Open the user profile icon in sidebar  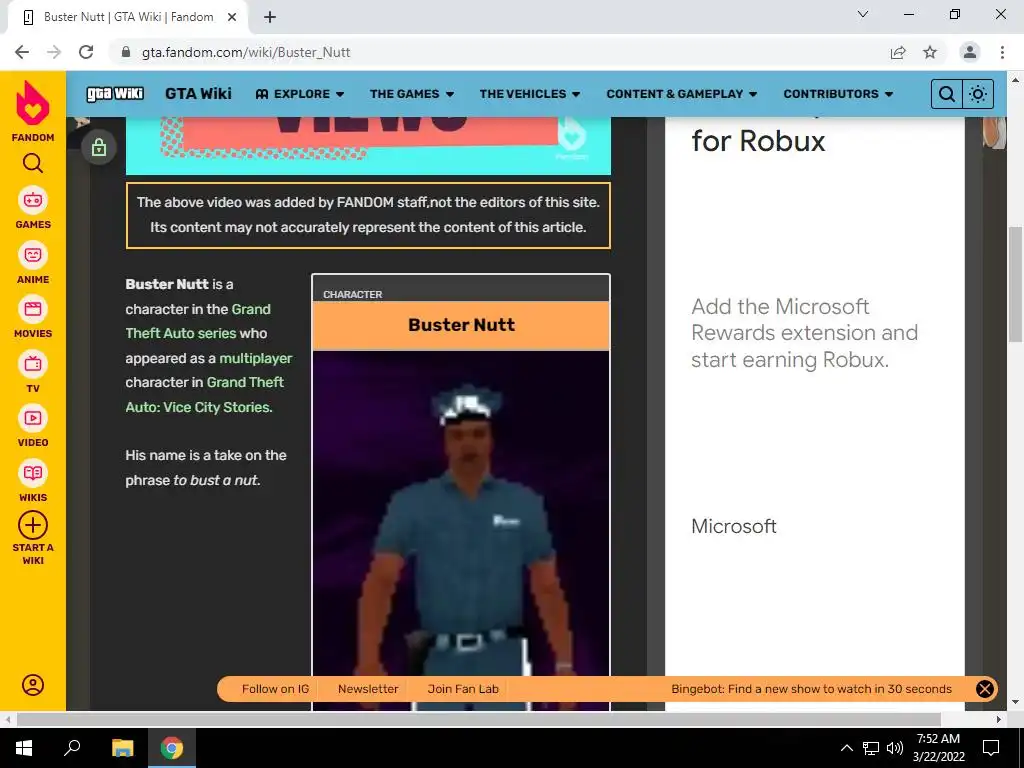(x=33, y=685)
